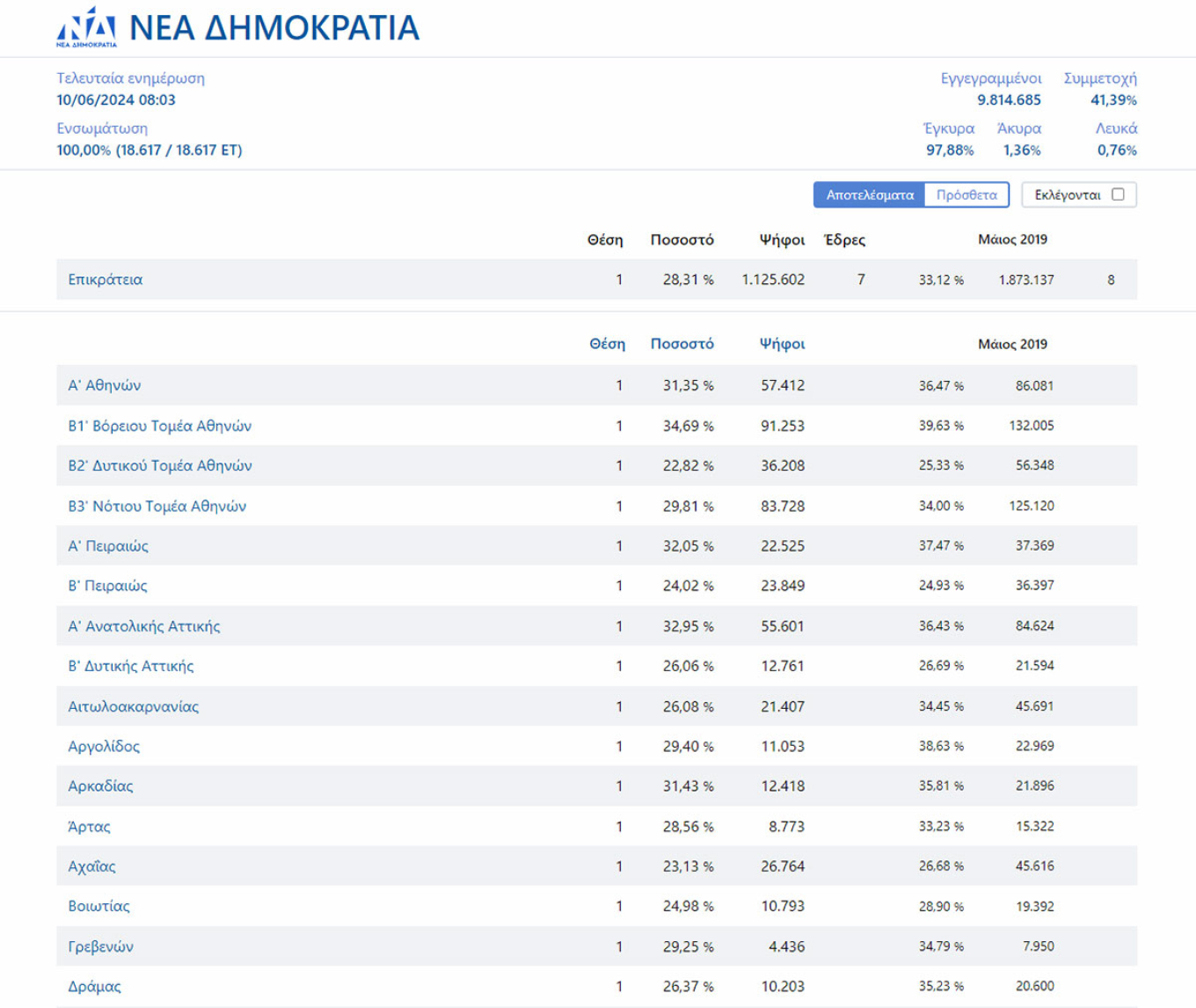Image resolution: width=1196 pixels, height=1008 pixels.
Task: Open the Επικράτεια nationwide row
Action: pyautogui.click(x=106, y=280)
